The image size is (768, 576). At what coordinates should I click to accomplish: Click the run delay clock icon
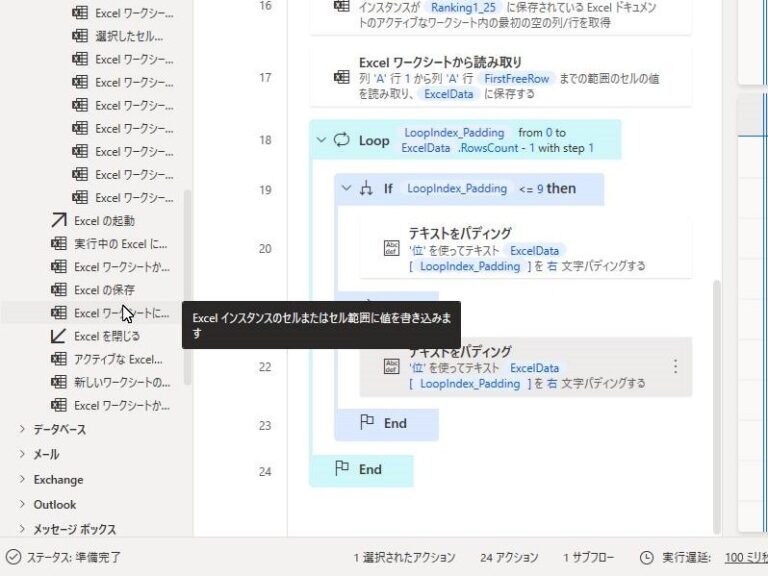pyautogui.click(x=647, y=557)
